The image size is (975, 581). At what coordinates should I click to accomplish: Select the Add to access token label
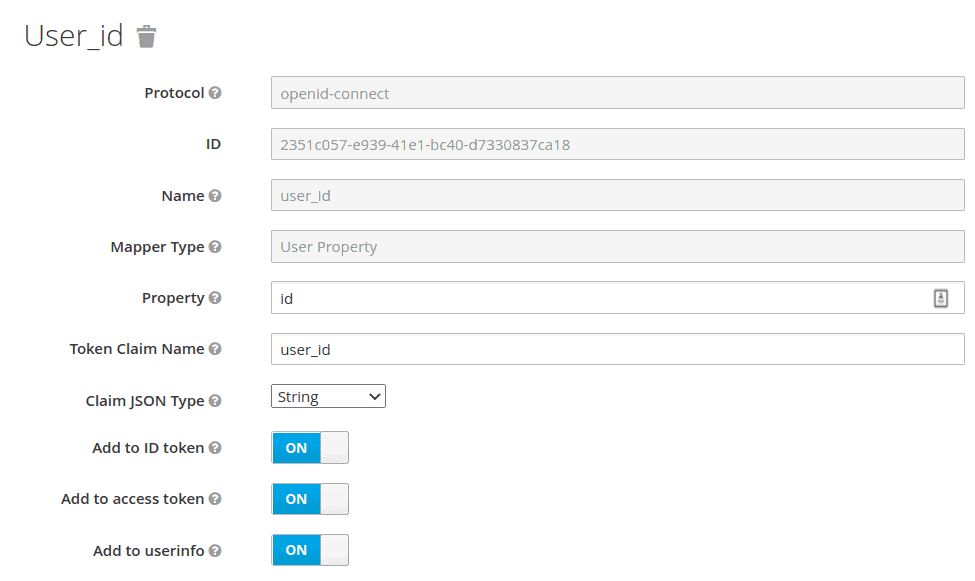point(133,499)
